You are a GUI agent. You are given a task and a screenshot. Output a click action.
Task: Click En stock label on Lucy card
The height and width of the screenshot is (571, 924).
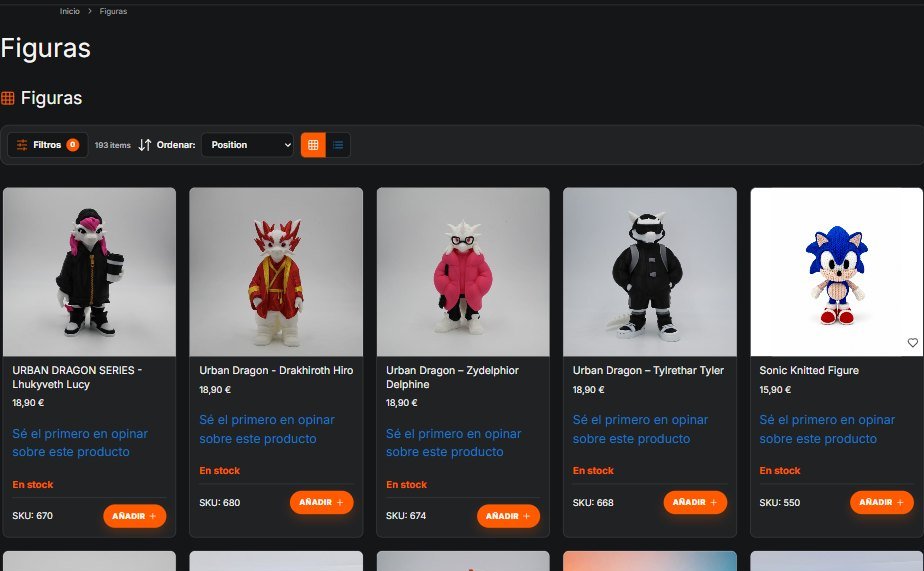[33, 484]
